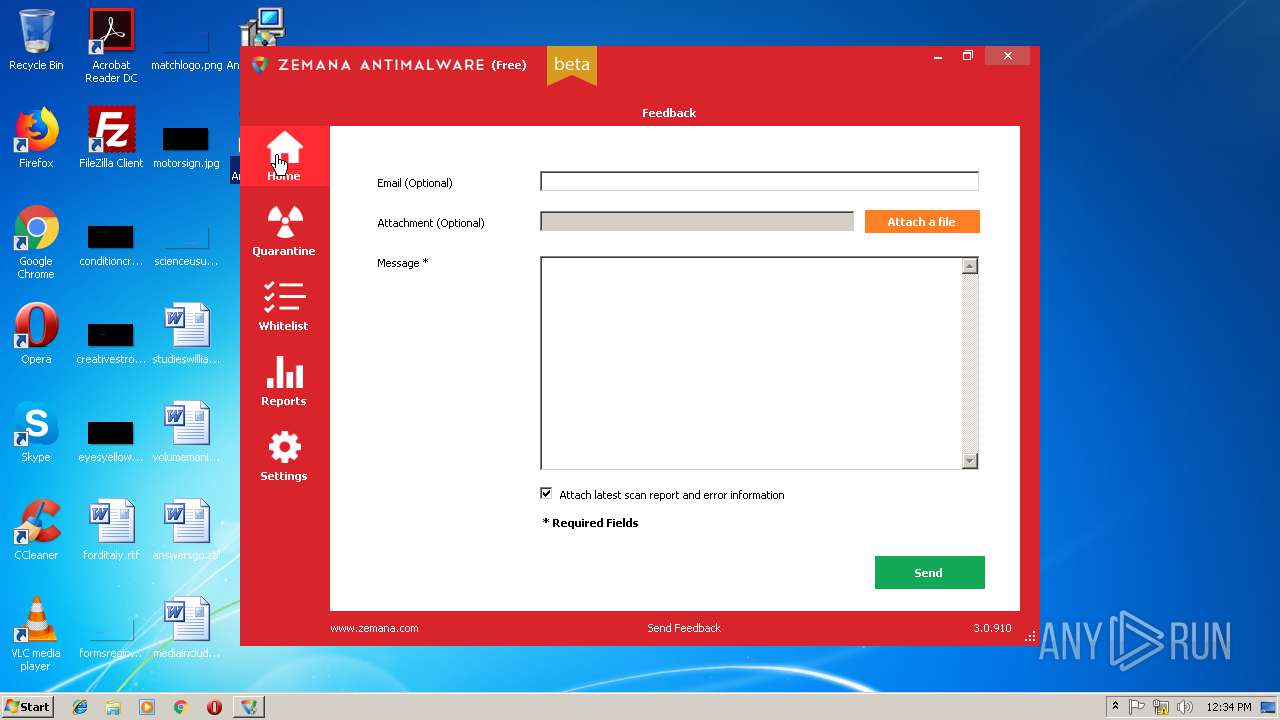Click the 12:34 PM system clock
Image resolution: width=1280 pixels, height=720 pixels.
[1228, 707]
